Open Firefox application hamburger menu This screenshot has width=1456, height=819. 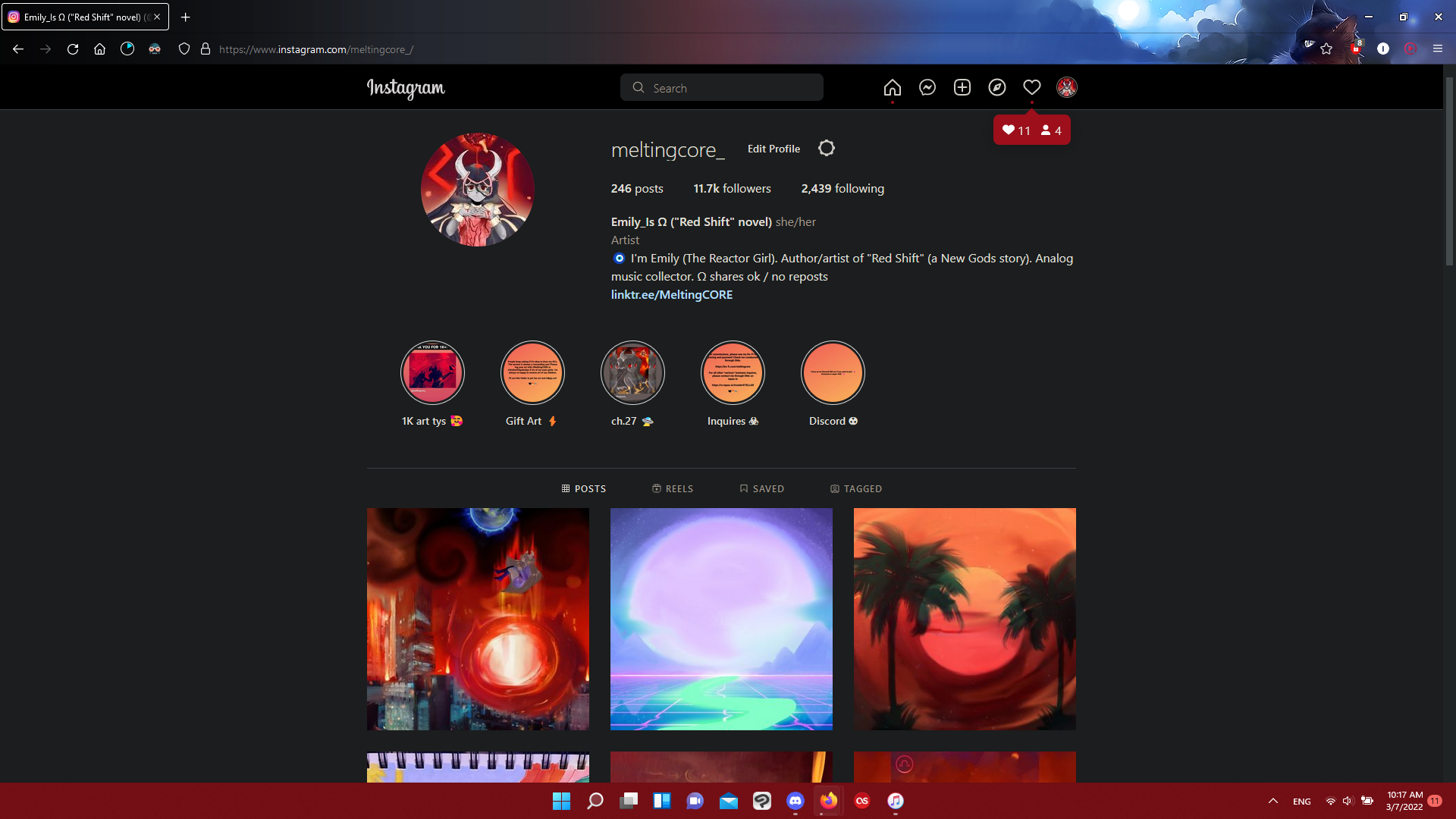point(1437,49)
